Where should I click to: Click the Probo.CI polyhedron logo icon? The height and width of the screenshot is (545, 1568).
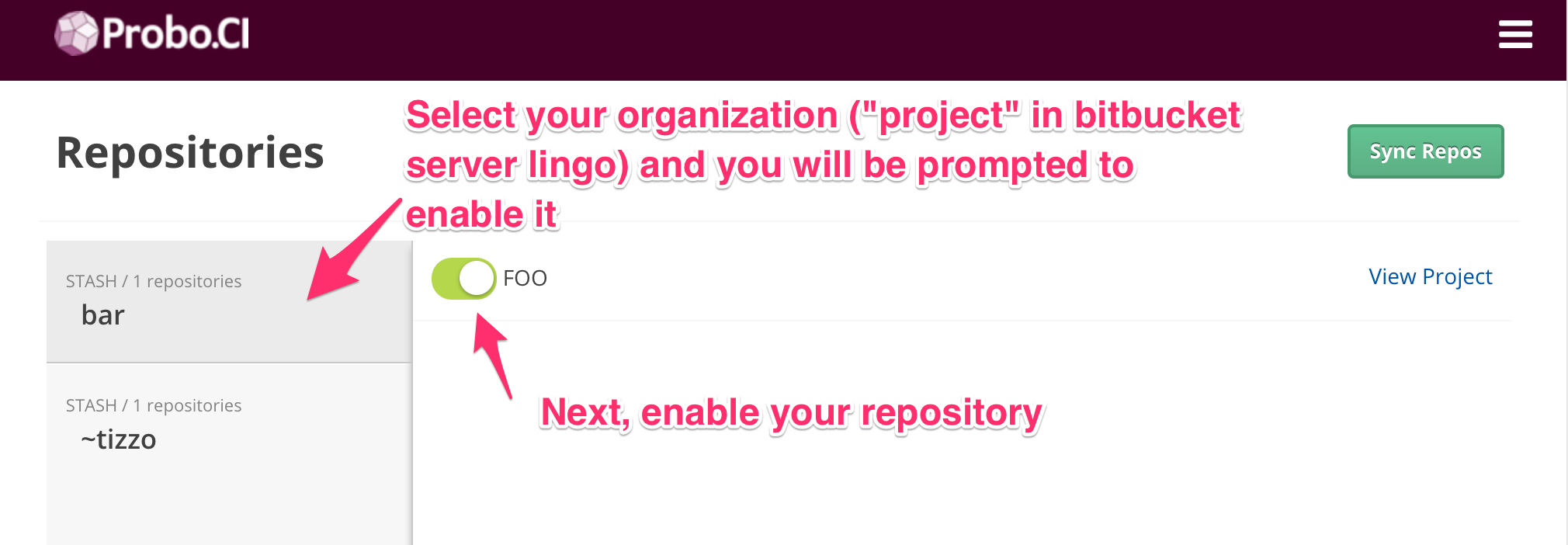[x=76, y=33]
